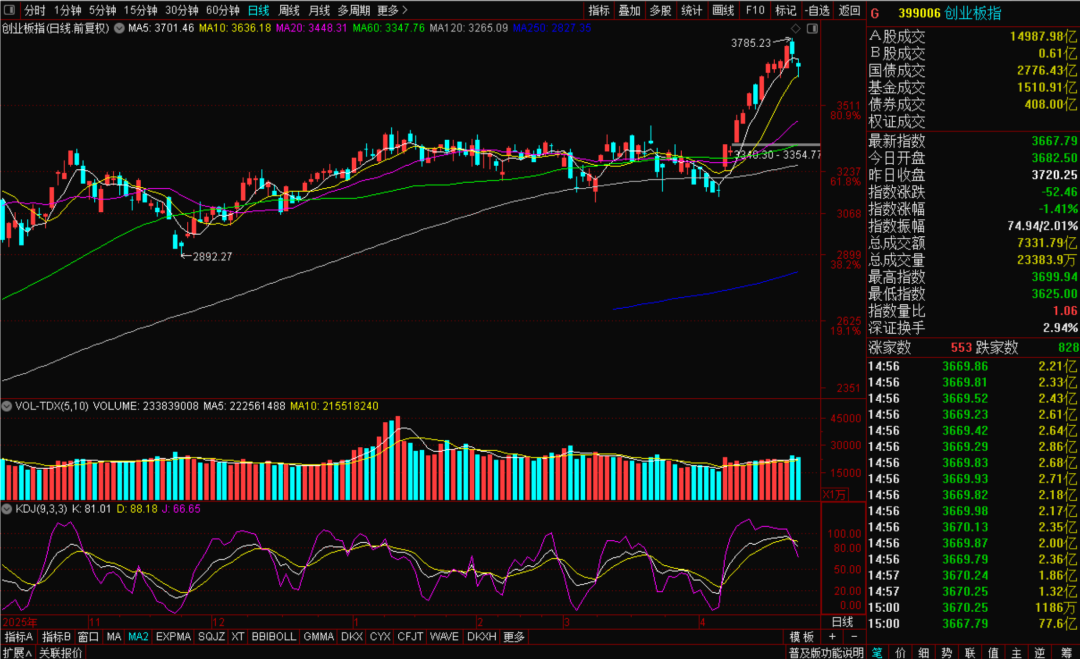Viewport: 1080px width, 659px height.
Task: Open the 模板 template dropdown
Action: 802,637
